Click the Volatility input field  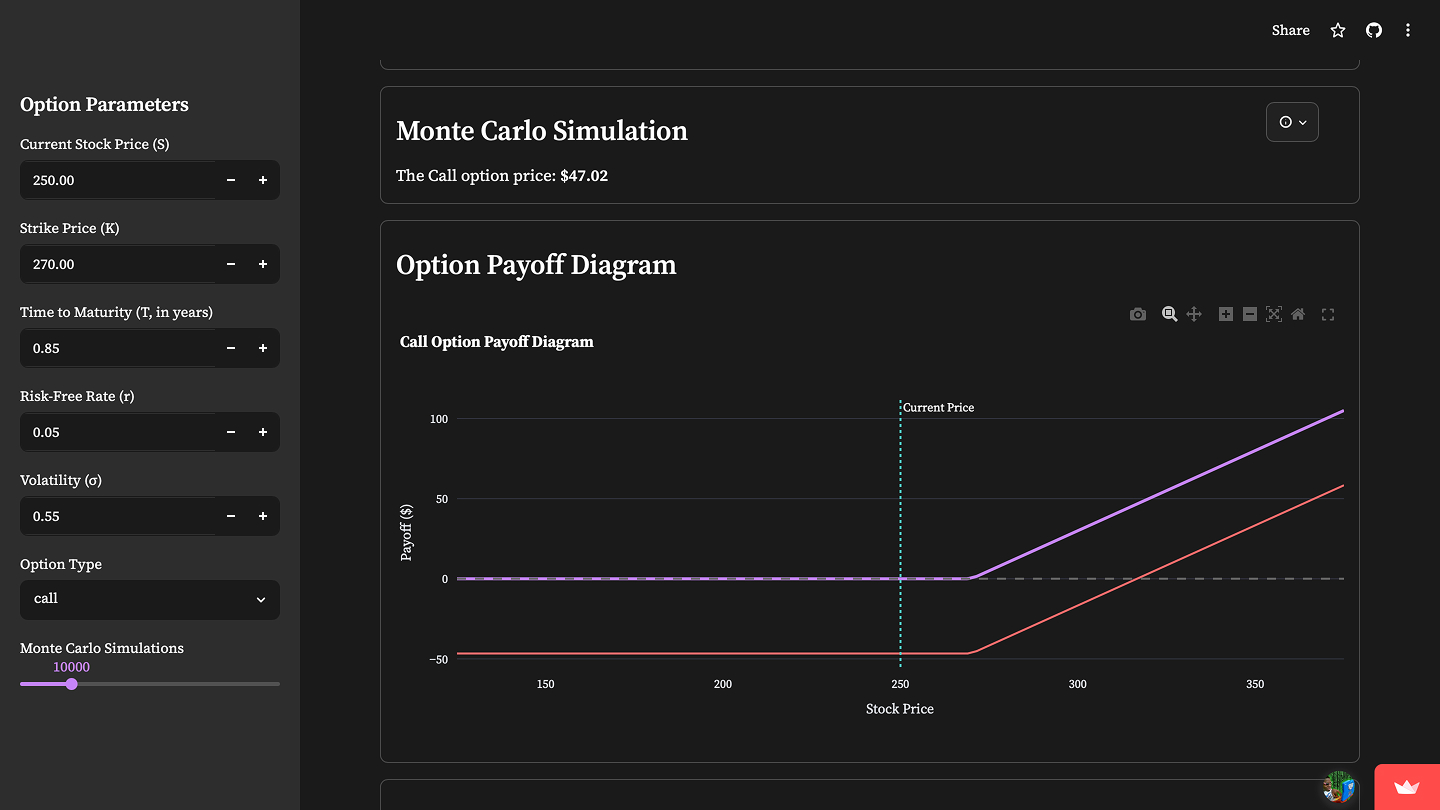click(118, 516)
